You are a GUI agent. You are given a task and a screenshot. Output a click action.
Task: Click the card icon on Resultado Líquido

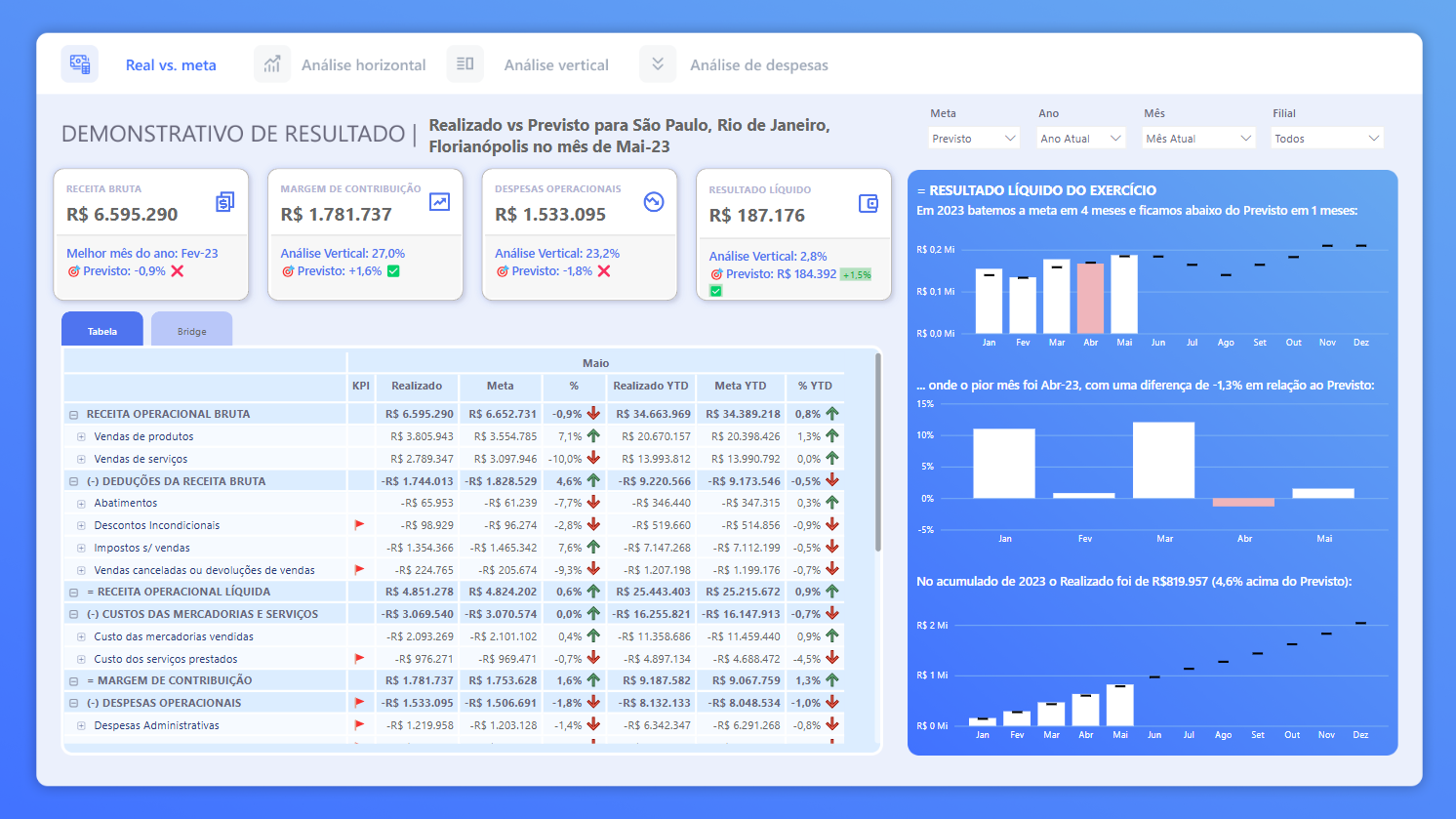868,202
